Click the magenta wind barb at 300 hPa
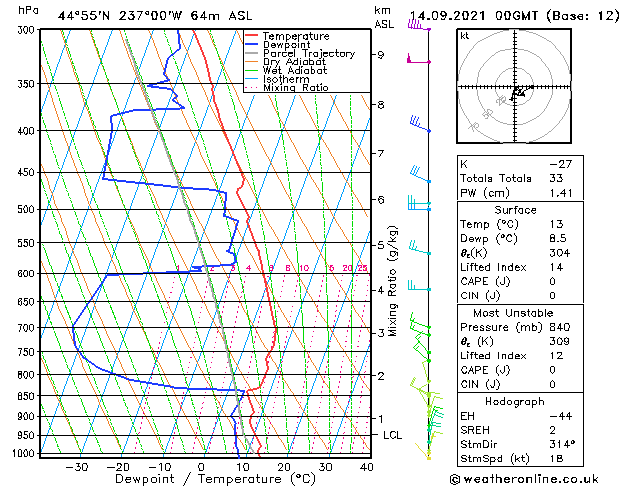 click(419, 26)
